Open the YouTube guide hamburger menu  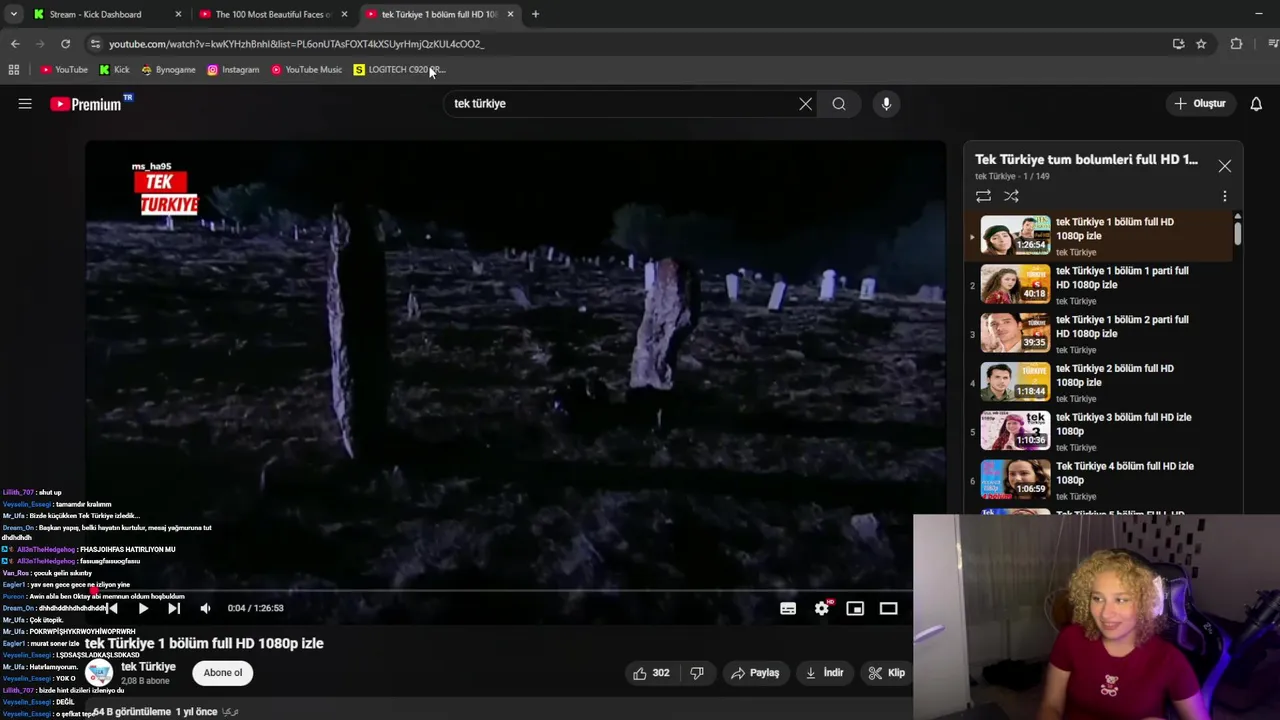25,104
